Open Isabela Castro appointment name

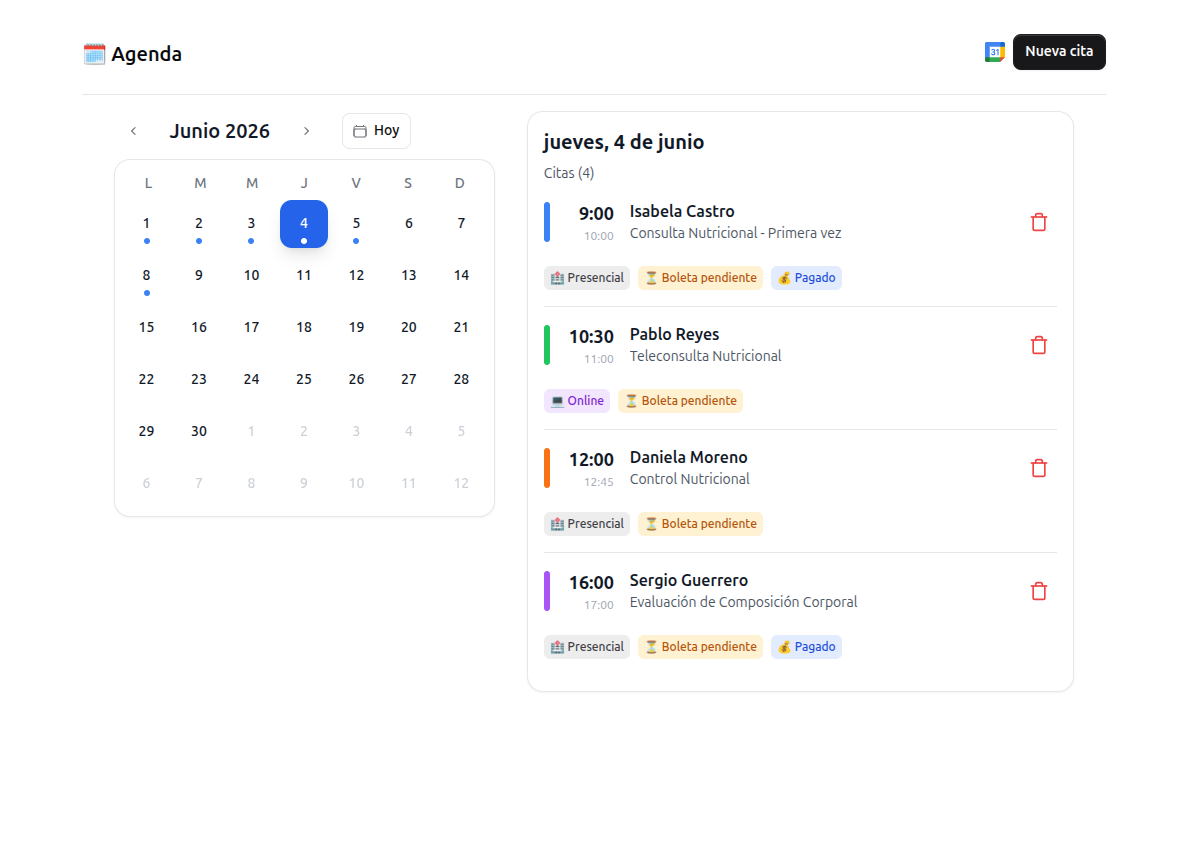(682, 211)
